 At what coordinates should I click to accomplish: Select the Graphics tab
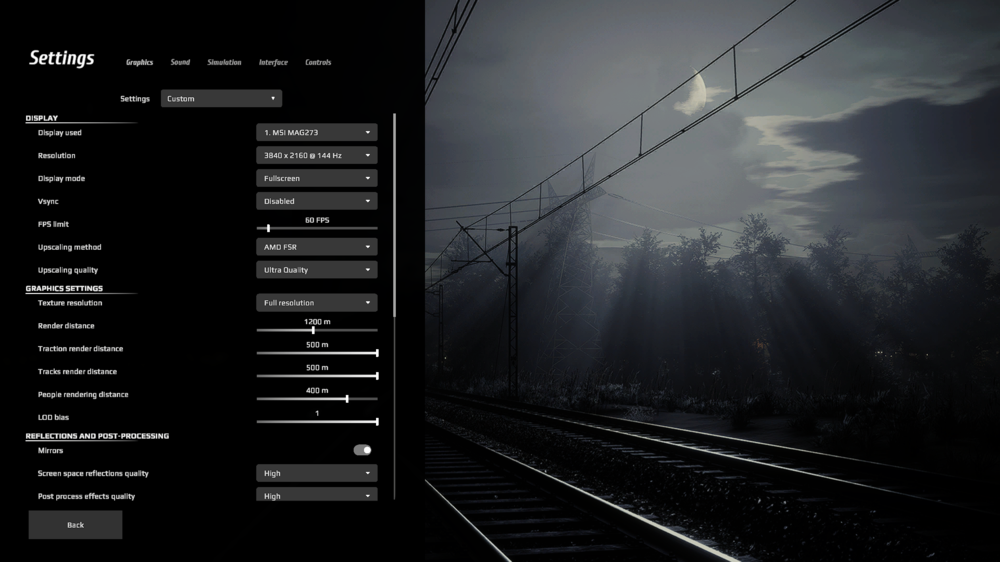pos(139,62)
